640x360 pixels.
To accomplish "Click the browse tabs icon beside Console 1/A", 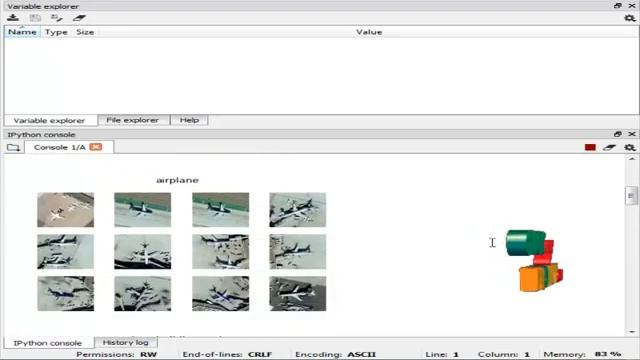I will pos(13,147).
